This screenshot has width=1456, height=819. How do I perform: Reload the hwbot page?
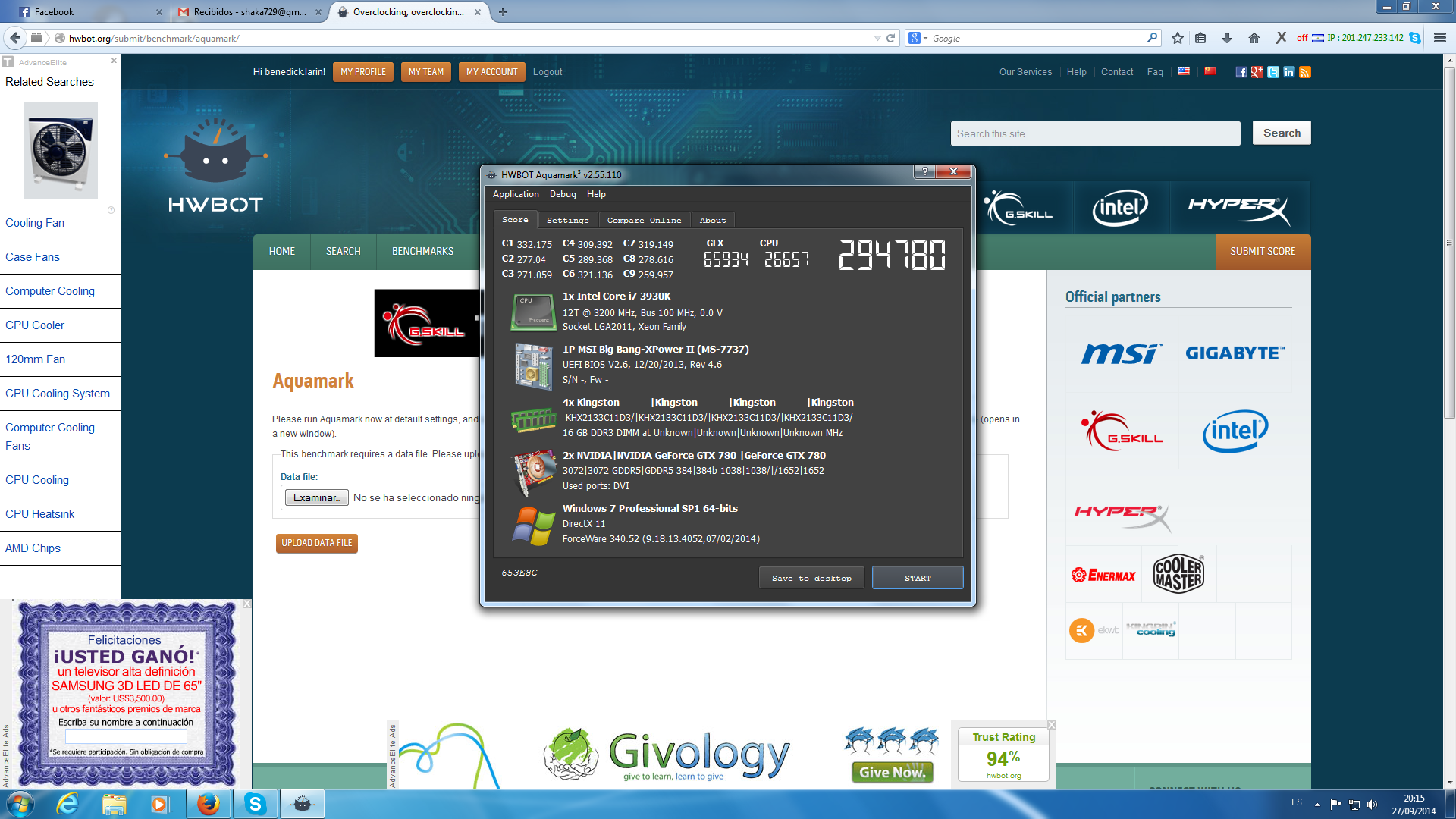pos(891,38)
